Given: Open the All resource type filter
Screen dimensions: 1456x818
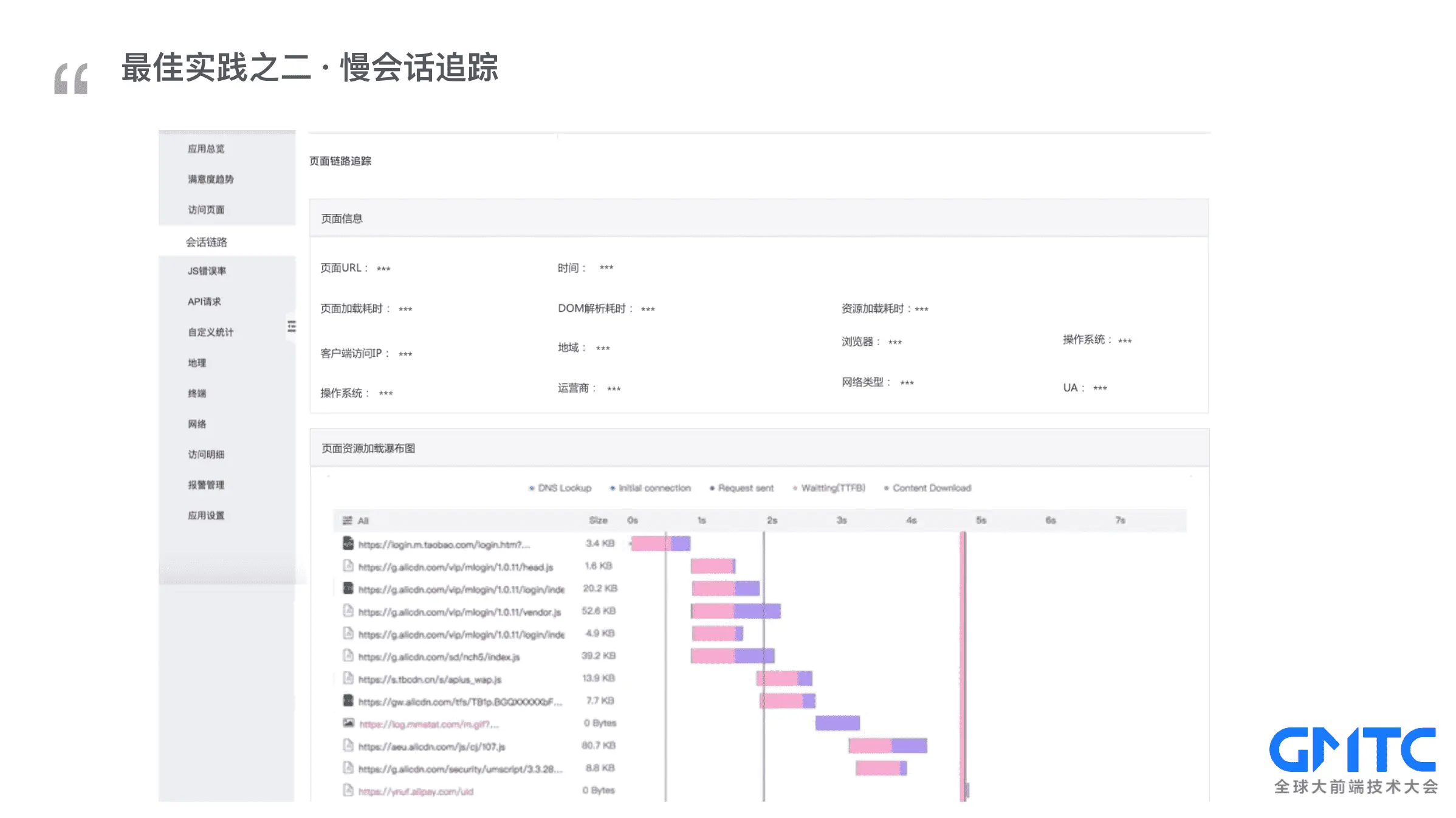Looking at the screenshot, I should click(x=363, y=521).
